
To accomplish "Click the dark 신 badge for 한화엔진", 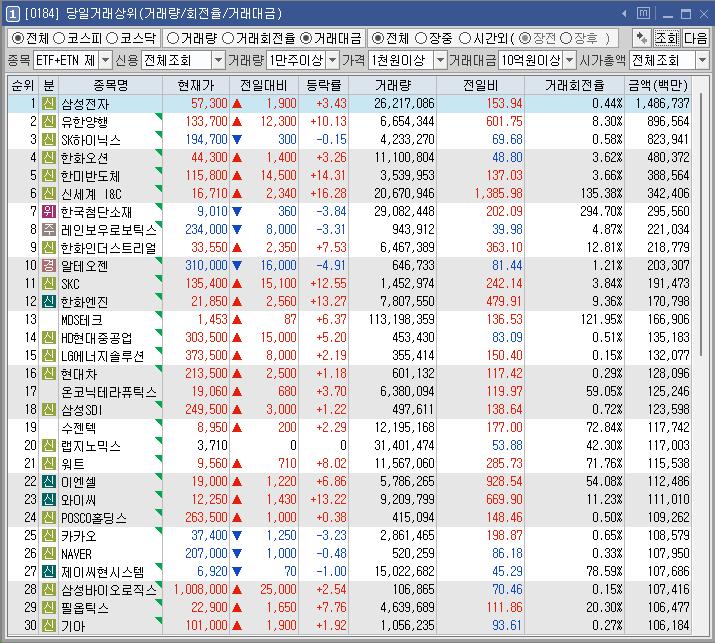I will tap(49, 301).
